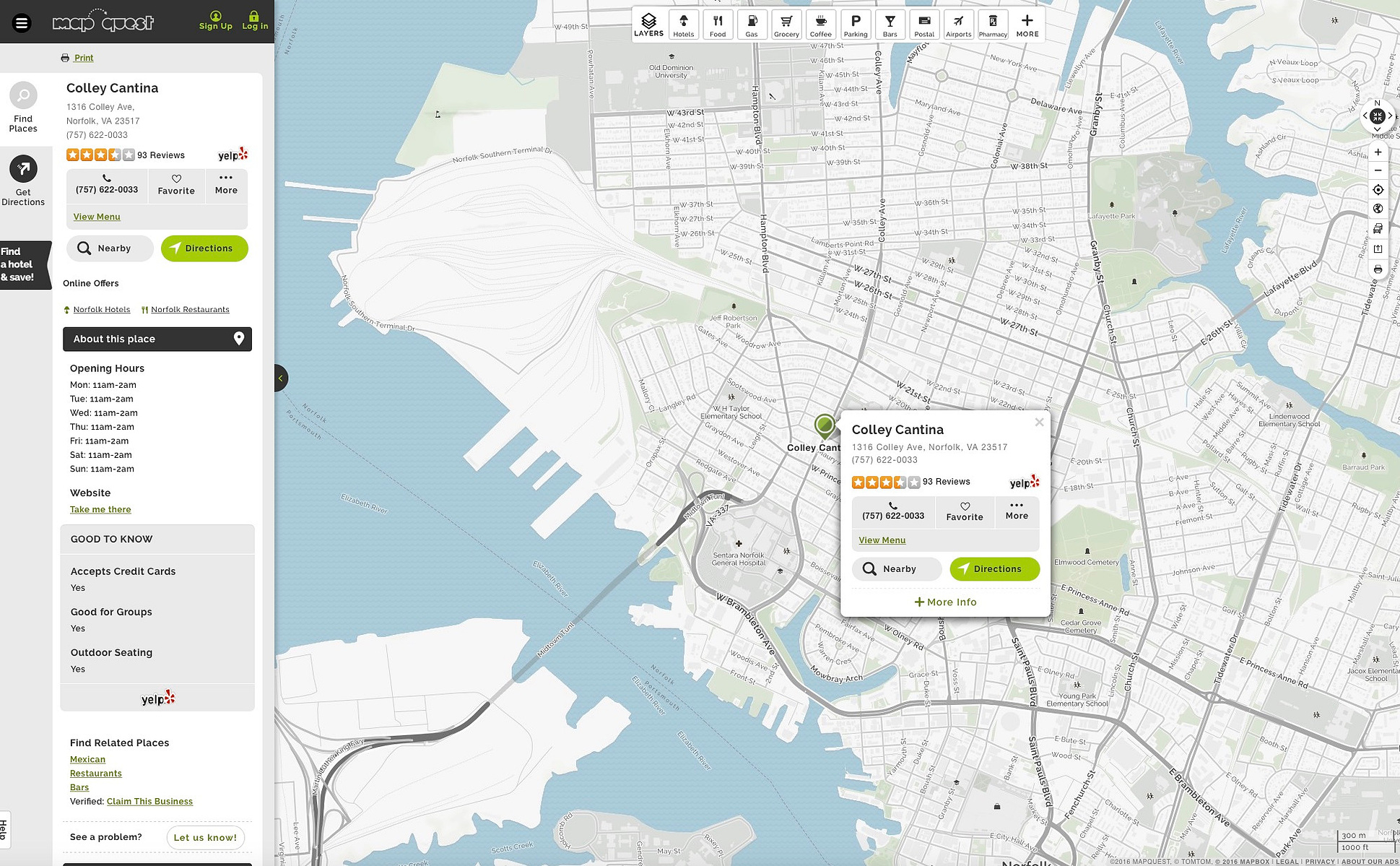The width and height of the screenshot is (1400, 866).
Task: Toggle satellite globe view
Action: click(1378, 209)
